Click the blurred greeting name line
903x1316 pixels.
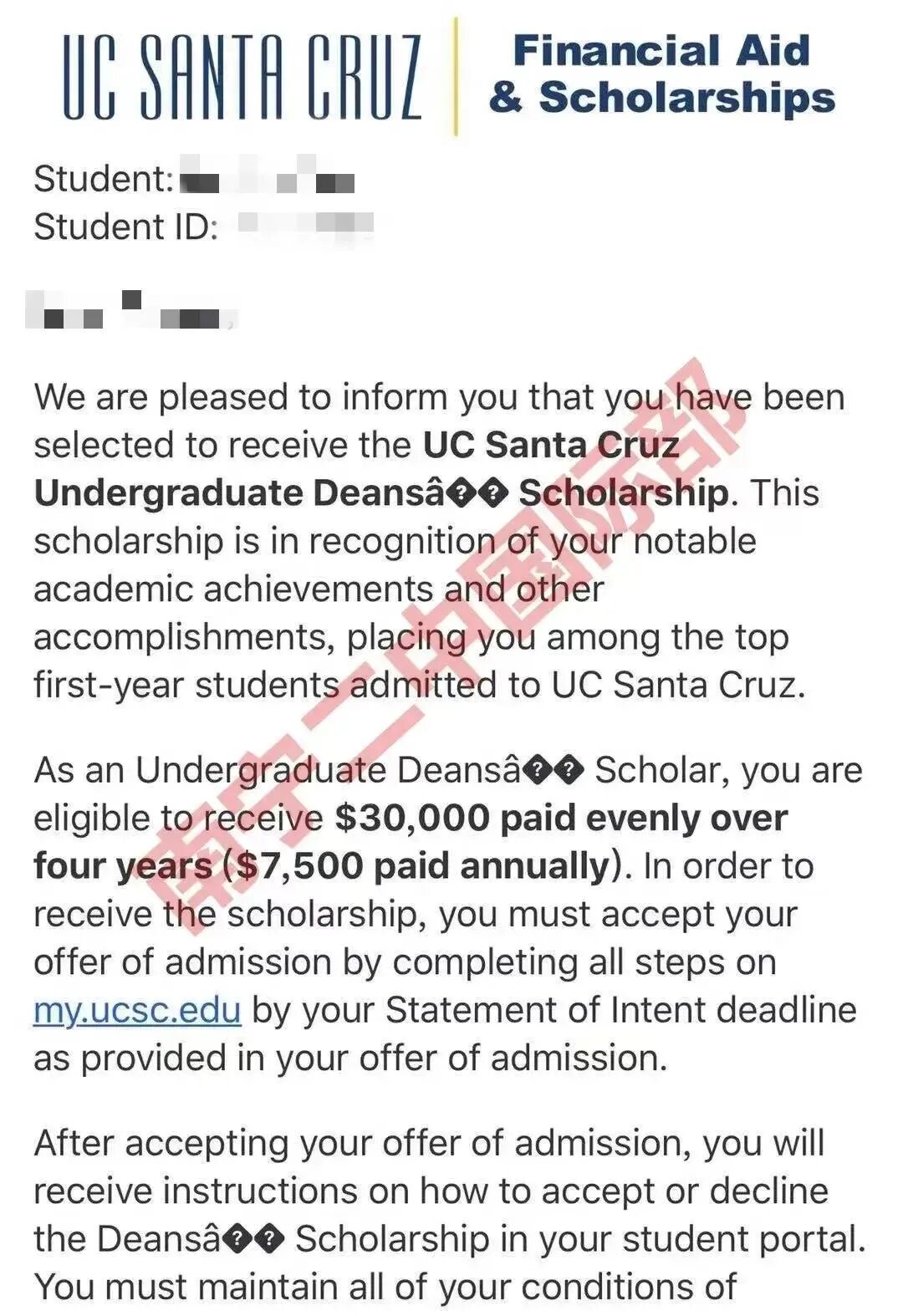[132, 309]
